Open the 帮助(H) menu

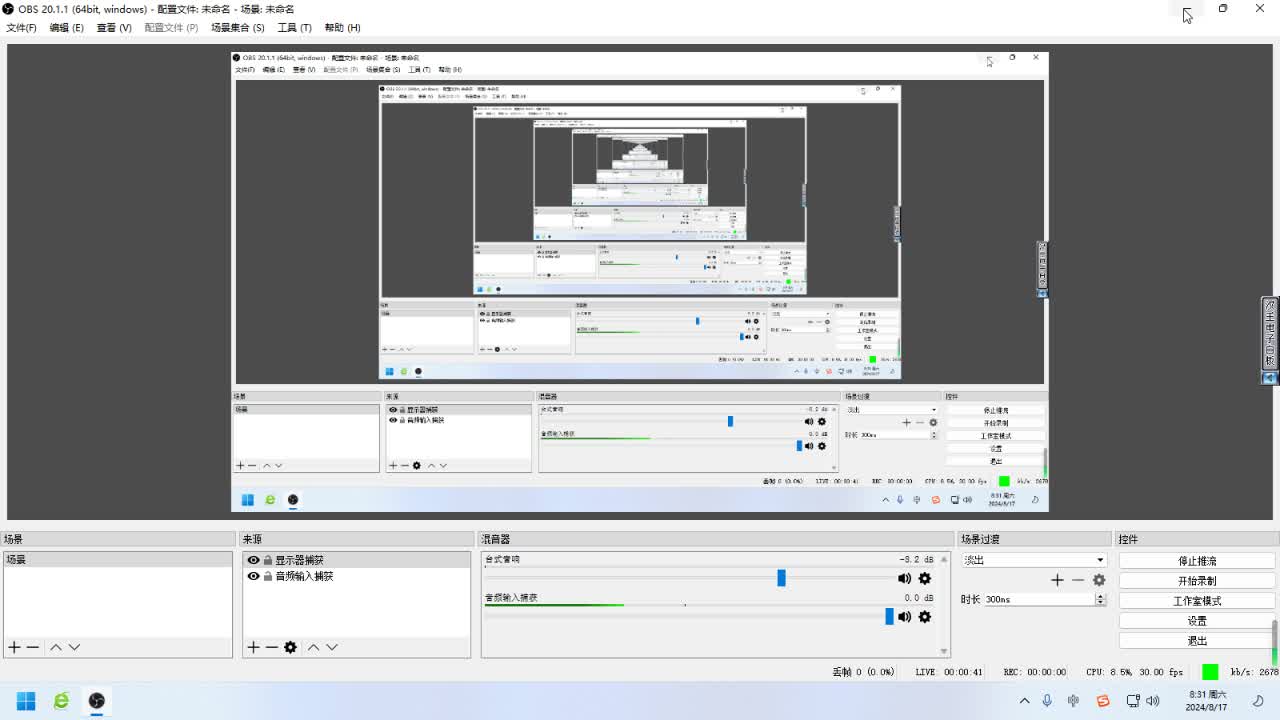[x=342, y=28]
